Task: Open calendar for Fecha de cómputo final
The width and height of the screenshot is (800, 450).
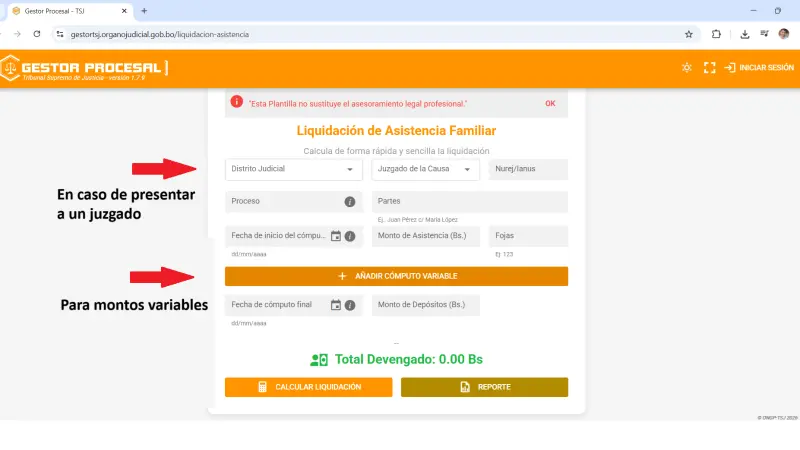Action: coord(336,305)
